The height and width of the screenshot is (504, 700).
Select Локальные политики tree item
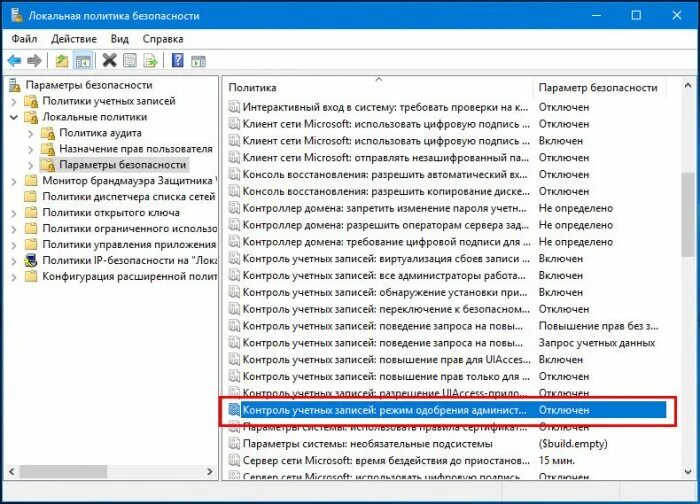coord(95,117)
